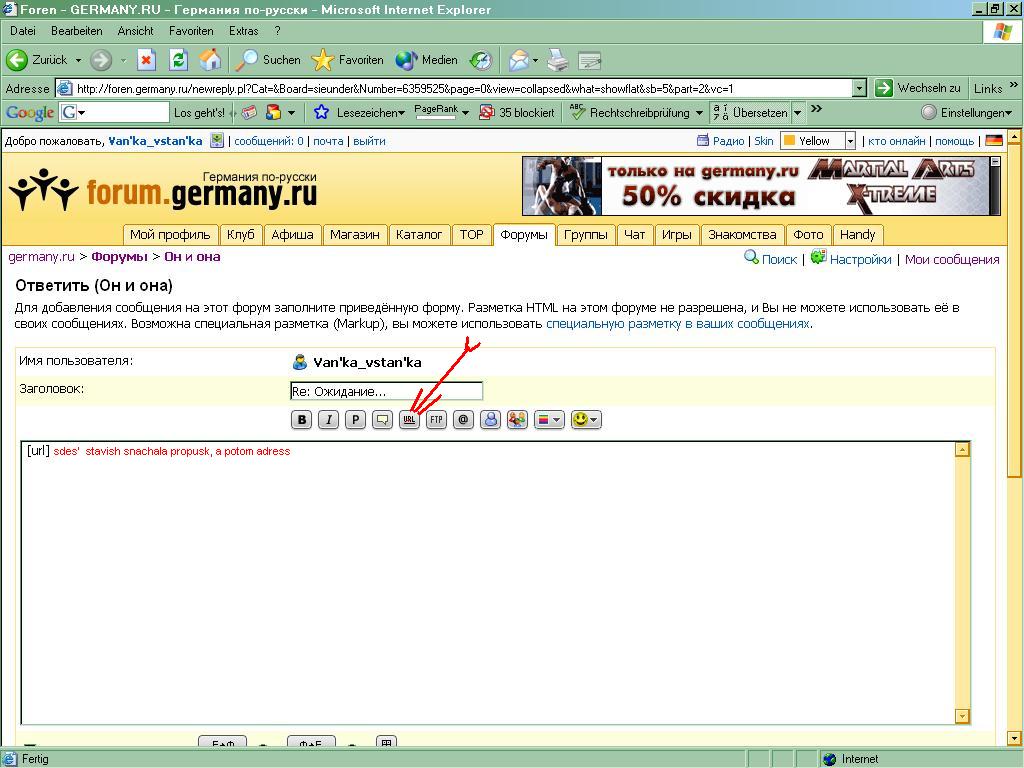Click the Заголовок subject input field
The height and width of the screenshot is (768, 1024).
(386, 391)
